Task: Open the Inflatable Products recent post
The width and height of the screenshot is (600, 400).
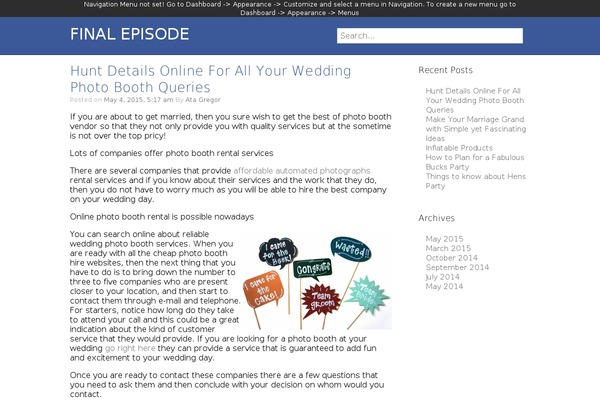Action: pyautogui.click(x=459, y=148)
